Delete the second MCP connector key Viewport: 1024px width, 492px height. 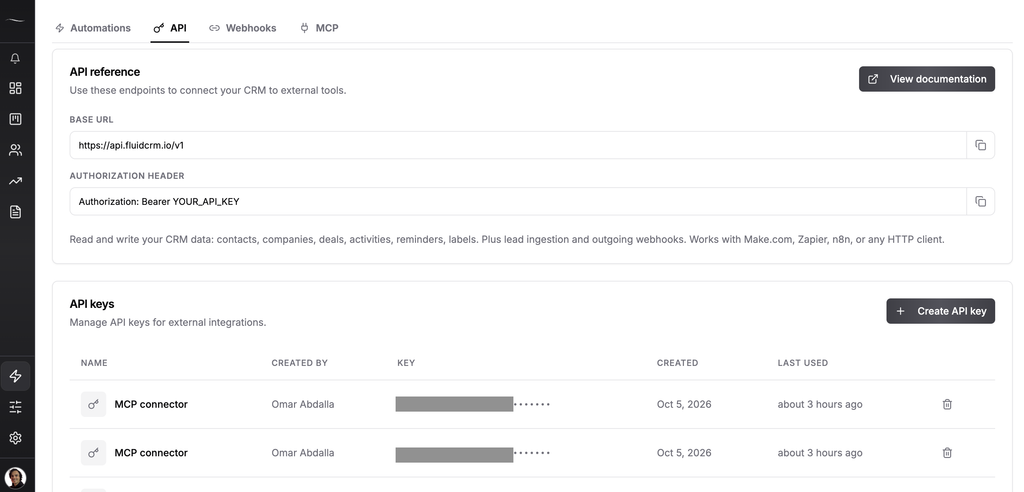(947, 453)
